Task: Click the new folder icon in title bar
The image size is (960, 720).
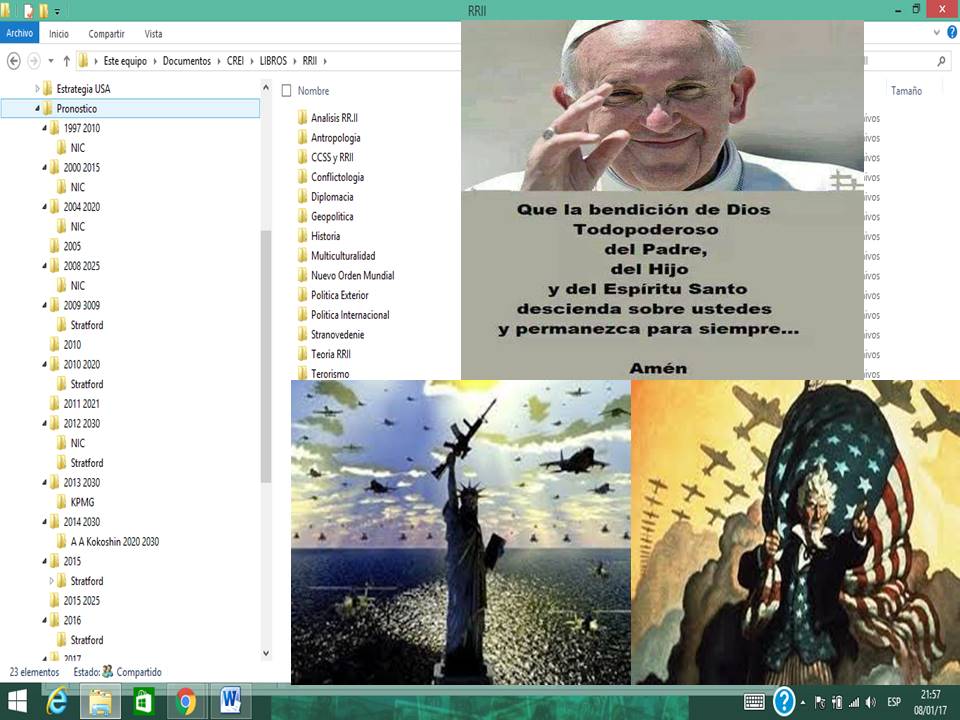Action: click(x=43, y=10)
